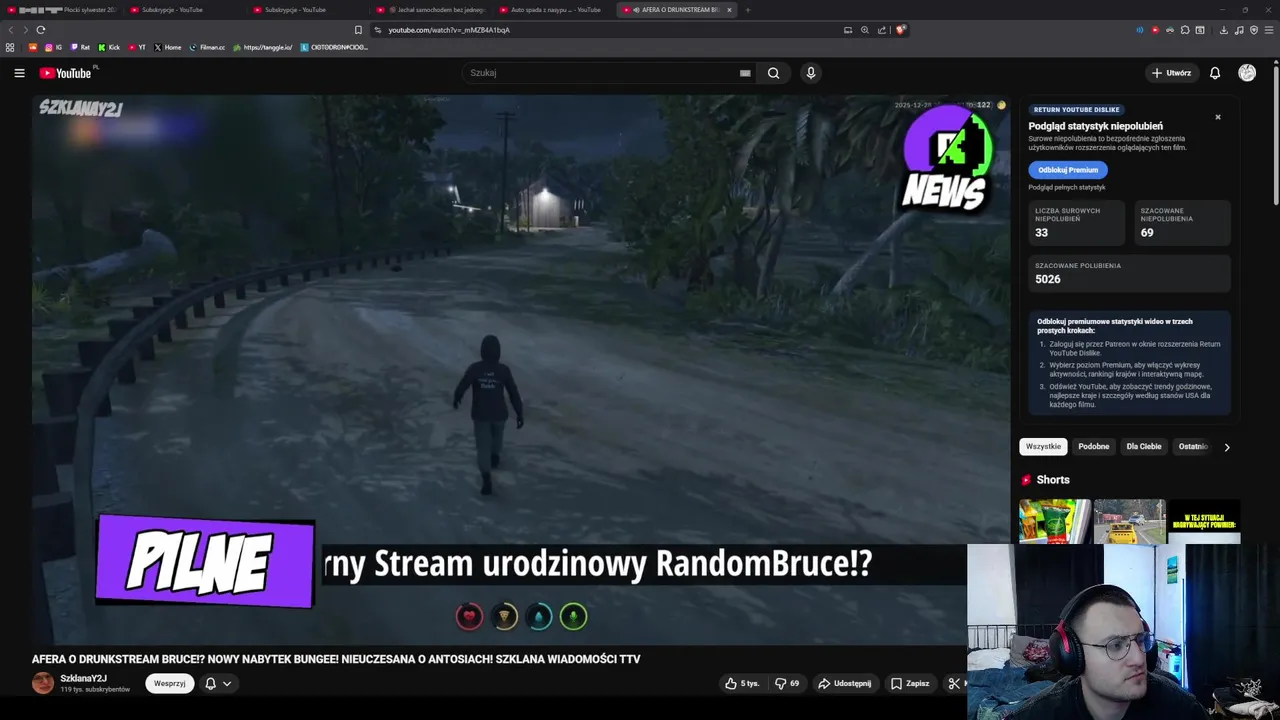Image resolution: width=1280 pixels, height=720 pixels.
Task: Open the yellow-text Shorts thumbnail
Action: 1204,521
